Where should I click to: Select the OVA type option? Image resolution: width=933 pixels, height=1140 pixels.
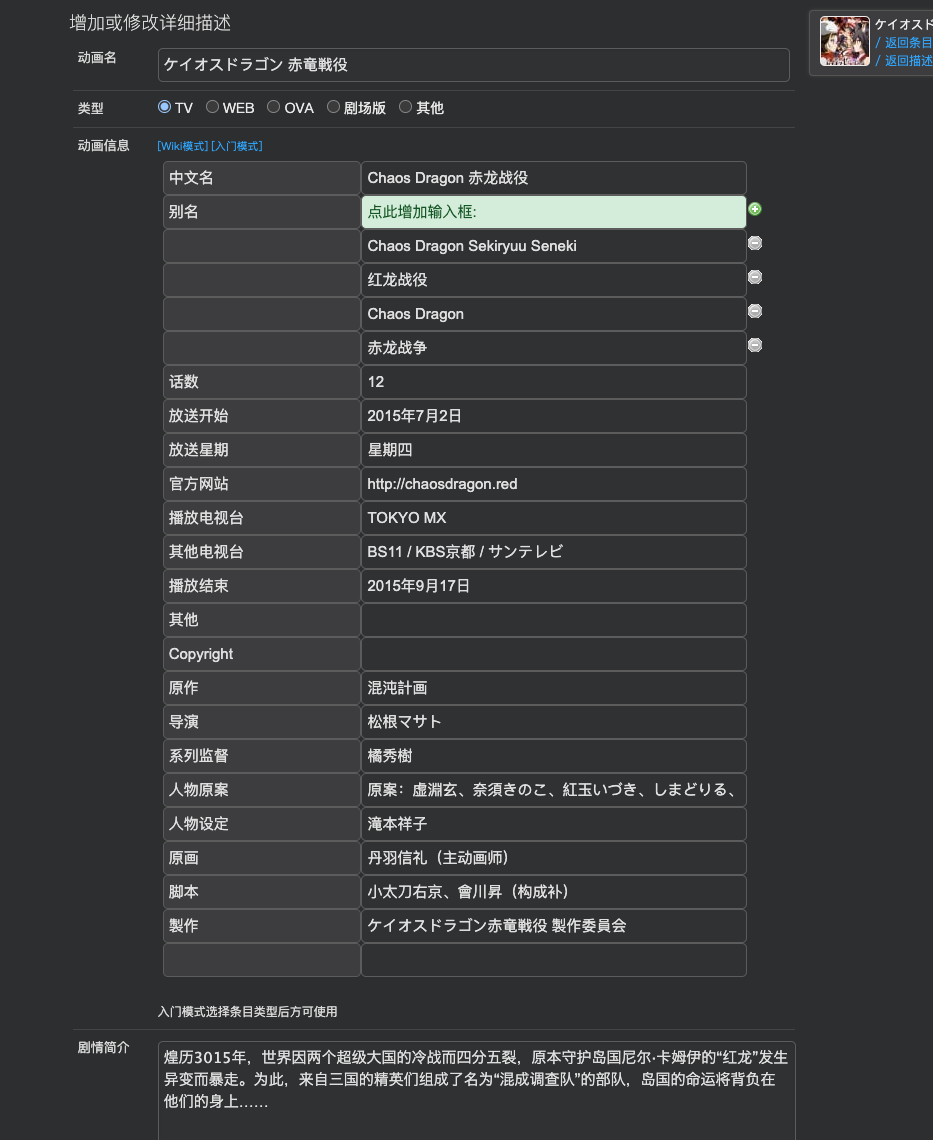[273, 106]
